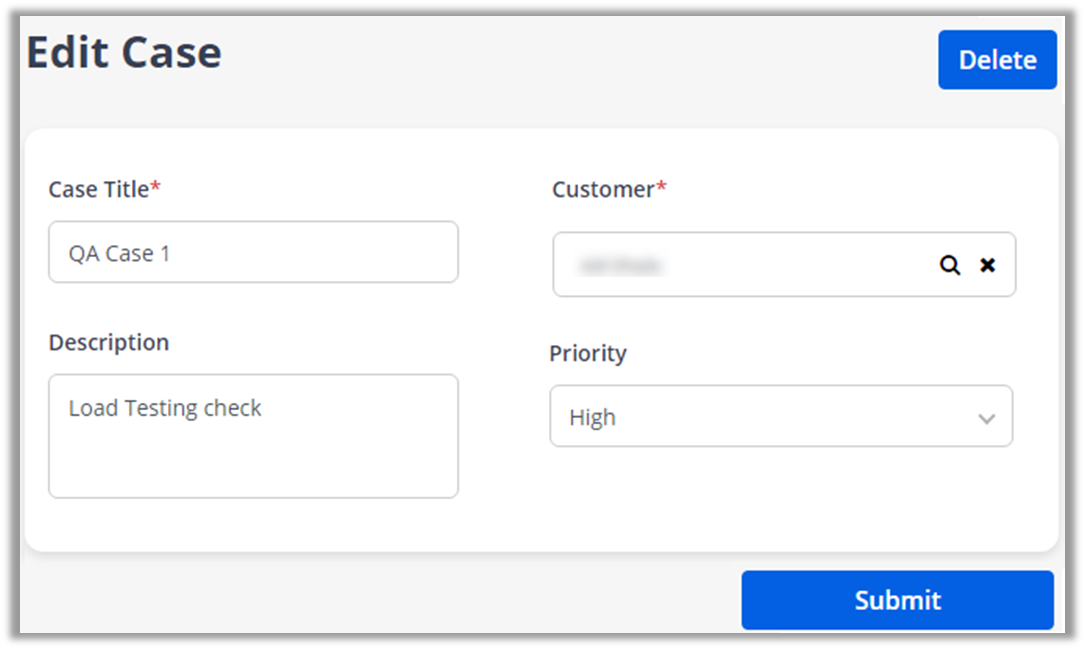Screen dimensions: 1085x649
Task: Click the Description label text
Action: [108, 342]
